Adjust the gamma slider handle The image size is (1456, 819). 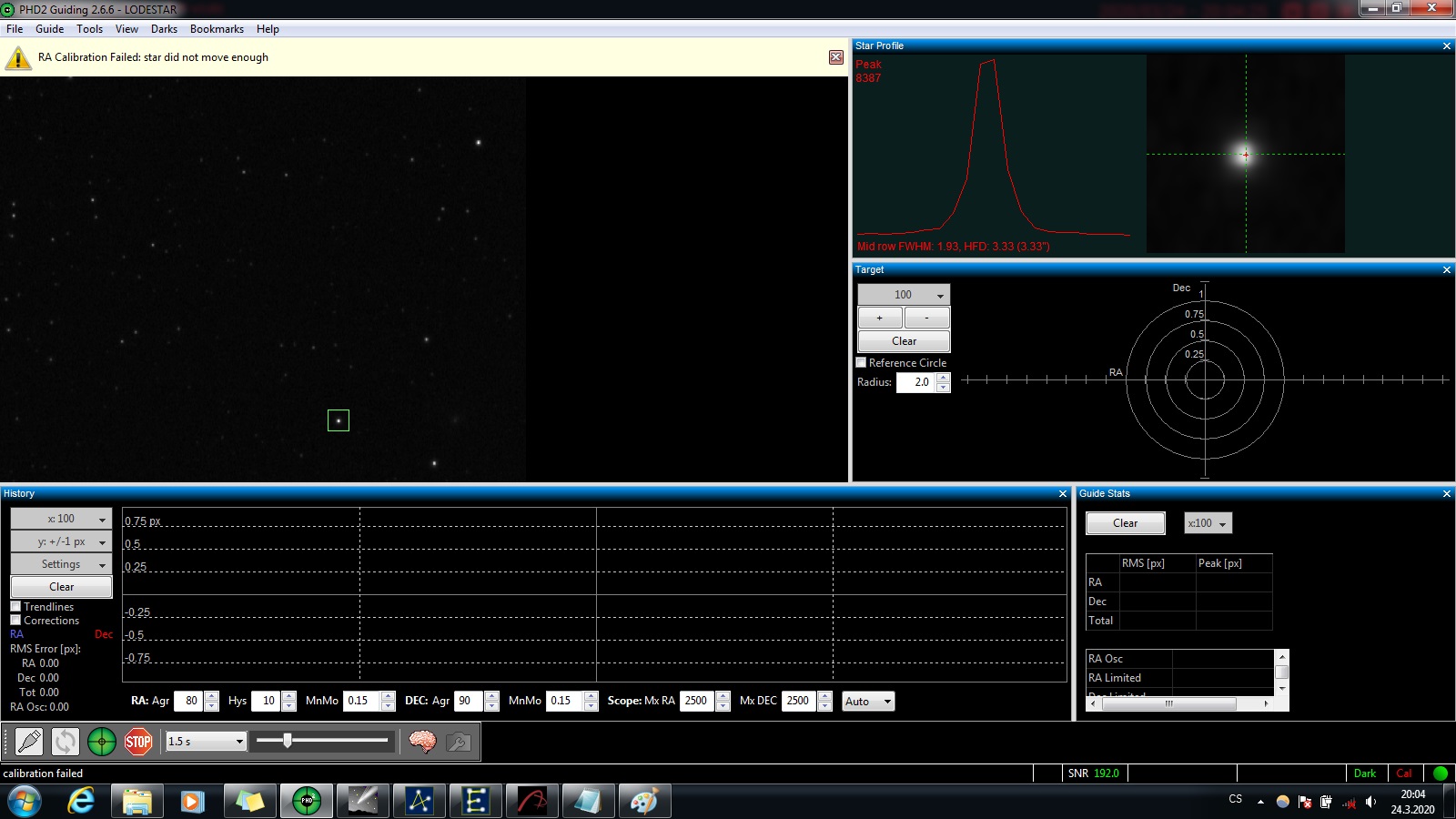(288, 741)
